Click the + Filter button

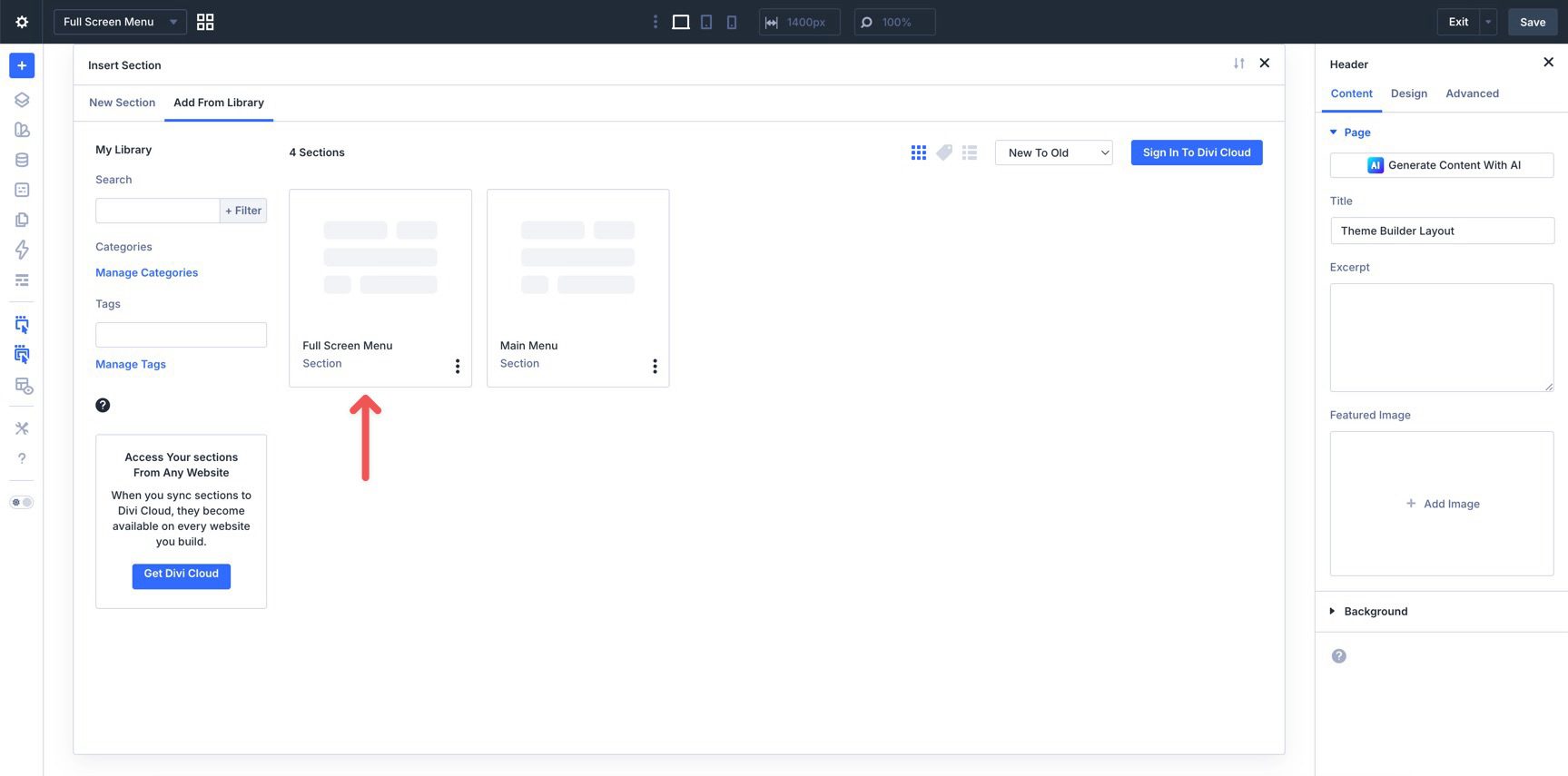pos(243,211)
